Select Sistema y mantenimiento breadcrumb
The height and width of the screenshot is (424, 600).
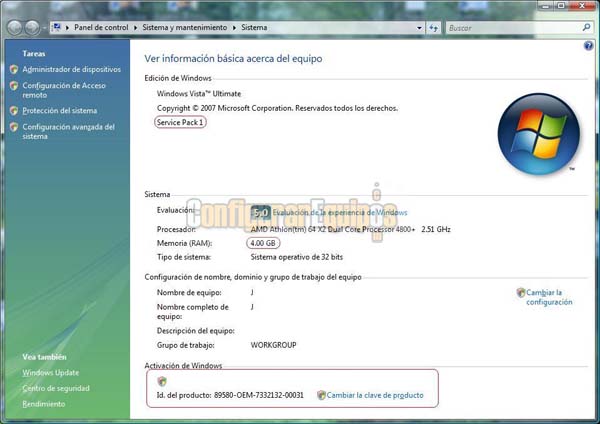tap(184, 28)
